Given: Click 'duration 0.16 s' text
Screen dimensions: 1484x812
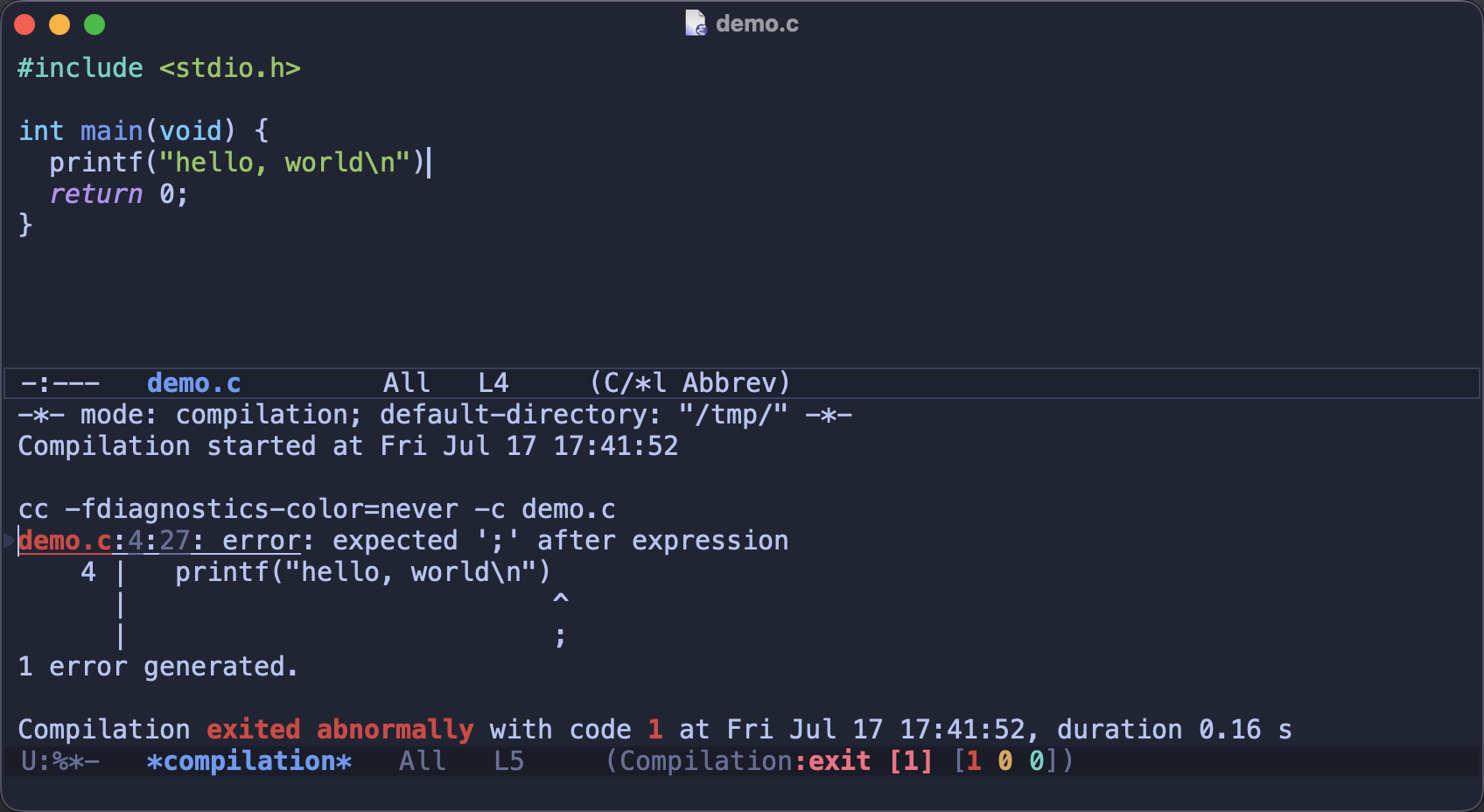Looking at the screenshot, I should [1174, 730].
